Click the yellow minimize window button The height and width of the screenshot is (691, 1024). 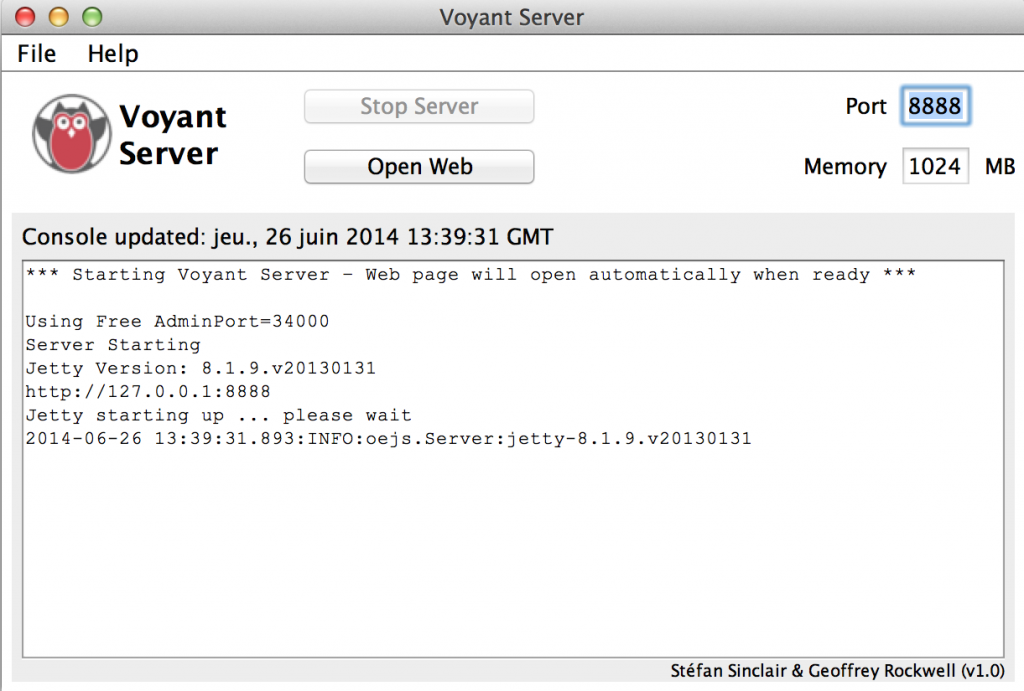(59, 17)
